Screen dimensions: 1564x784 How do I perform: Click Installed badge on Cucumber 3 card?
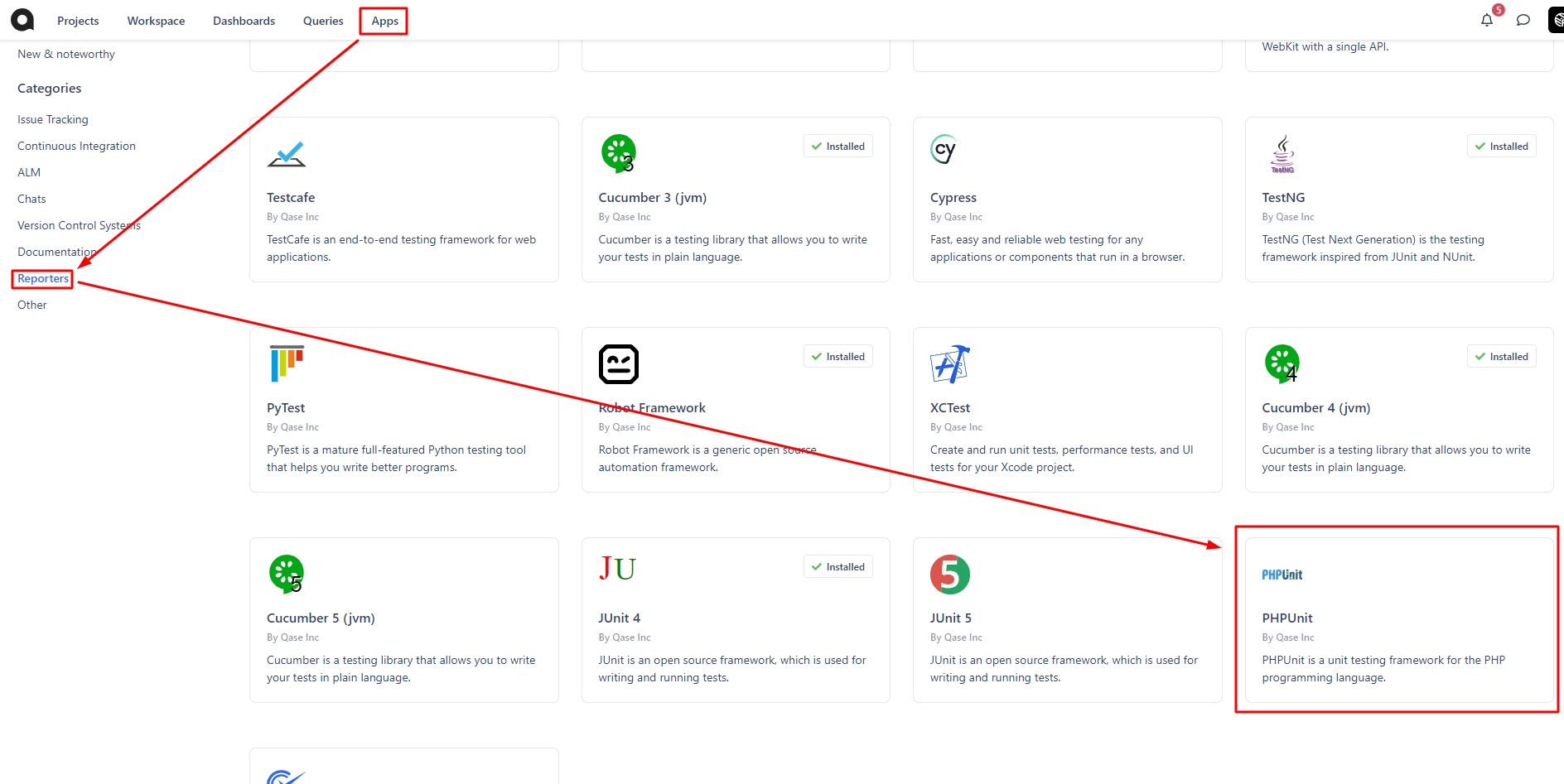tap(838, 147)
